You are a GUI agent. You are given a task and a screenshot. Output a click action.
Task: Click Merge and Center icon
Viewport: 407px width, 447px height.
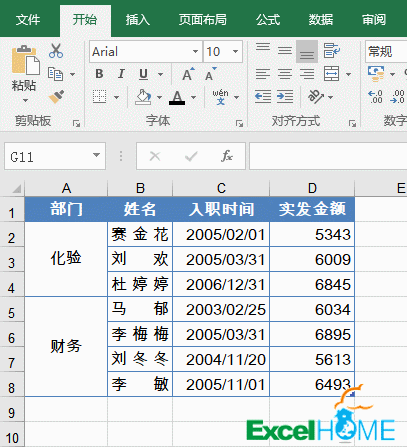point(332,74)
